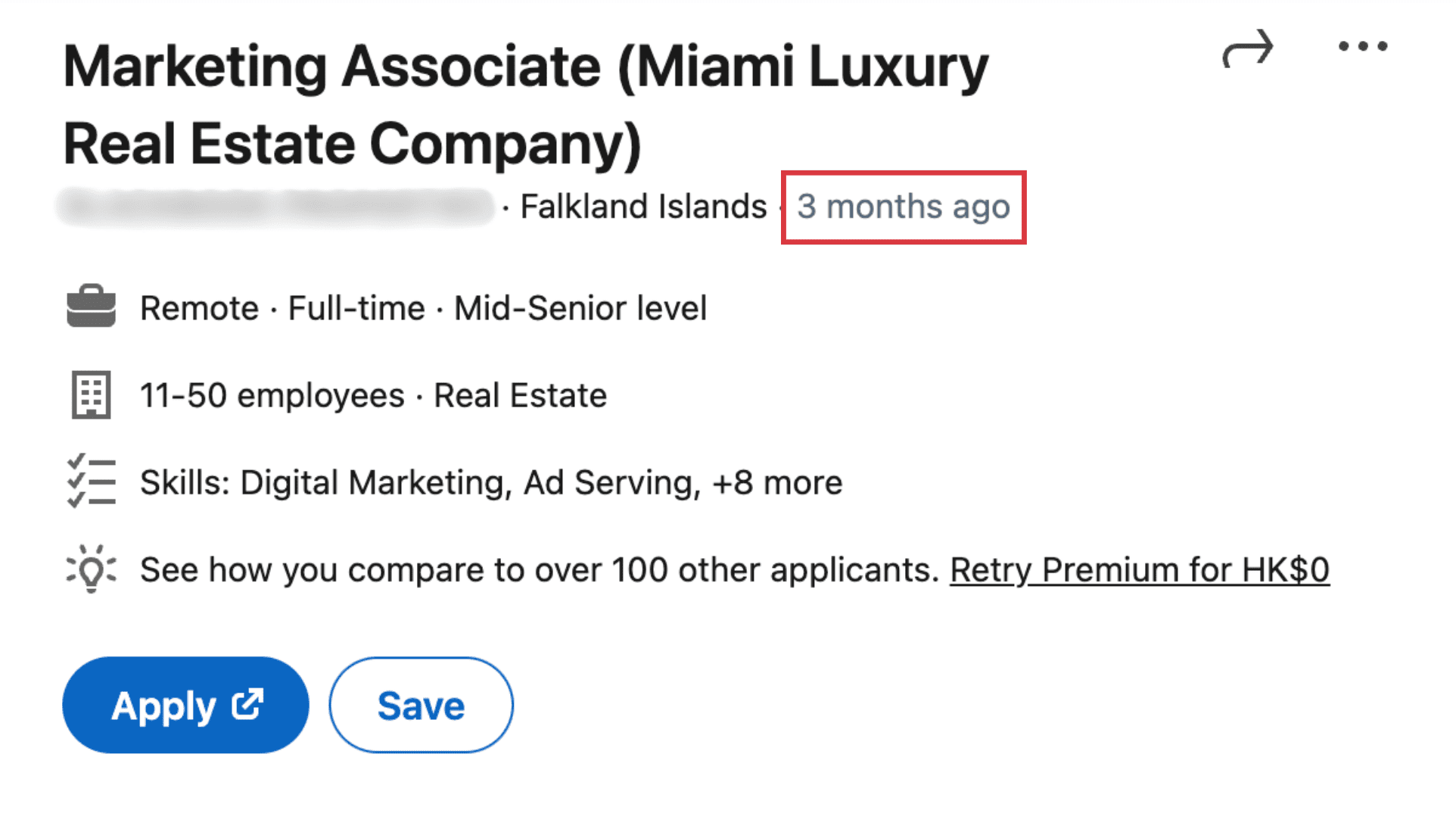Click the "See how you compare" applicants text
1456x829 pixels.
coord(539,570)
